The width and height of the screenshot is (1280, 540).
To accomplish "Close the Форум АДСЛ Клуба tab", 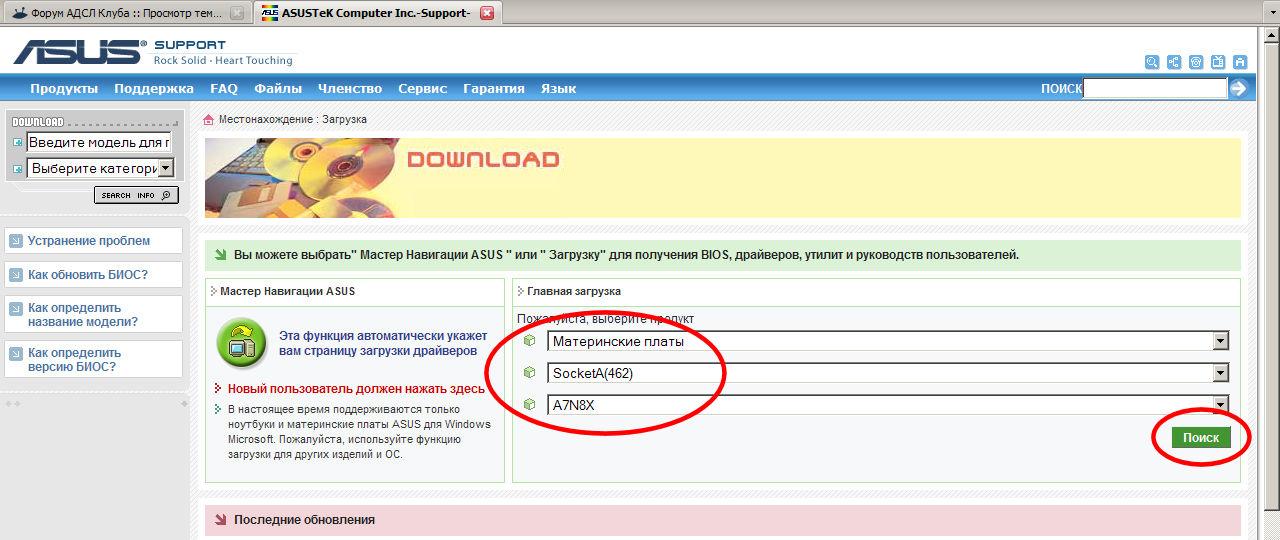I will [236, 13].
